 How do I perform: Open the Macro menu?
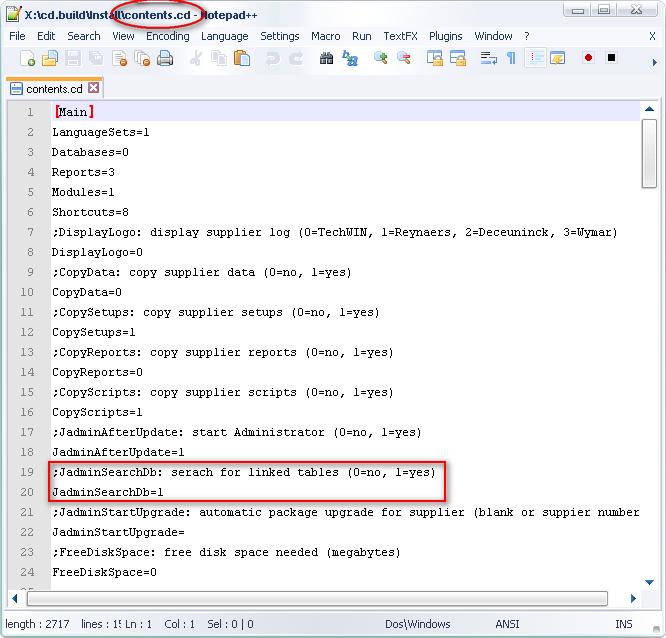tap(326, 36)
